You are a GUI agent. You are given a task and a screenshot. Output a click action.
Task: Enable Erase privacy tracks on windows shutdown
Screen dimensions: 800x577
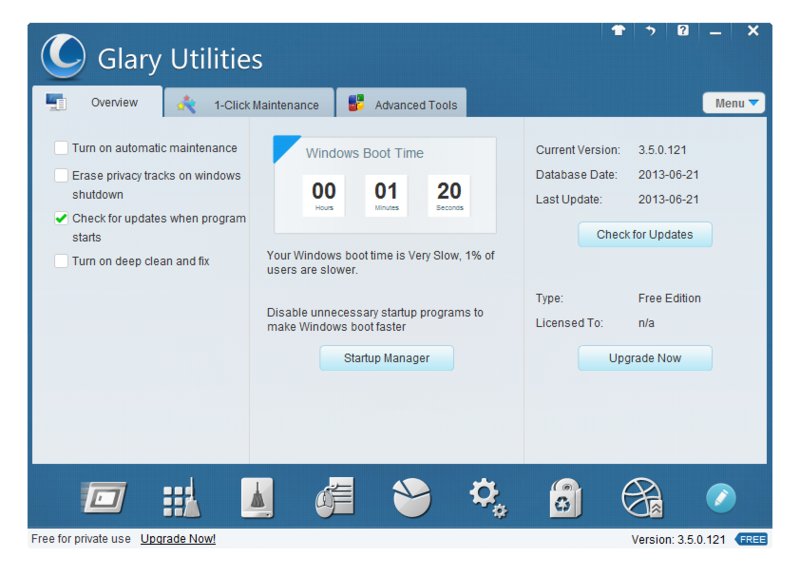(x=61, y=175)
